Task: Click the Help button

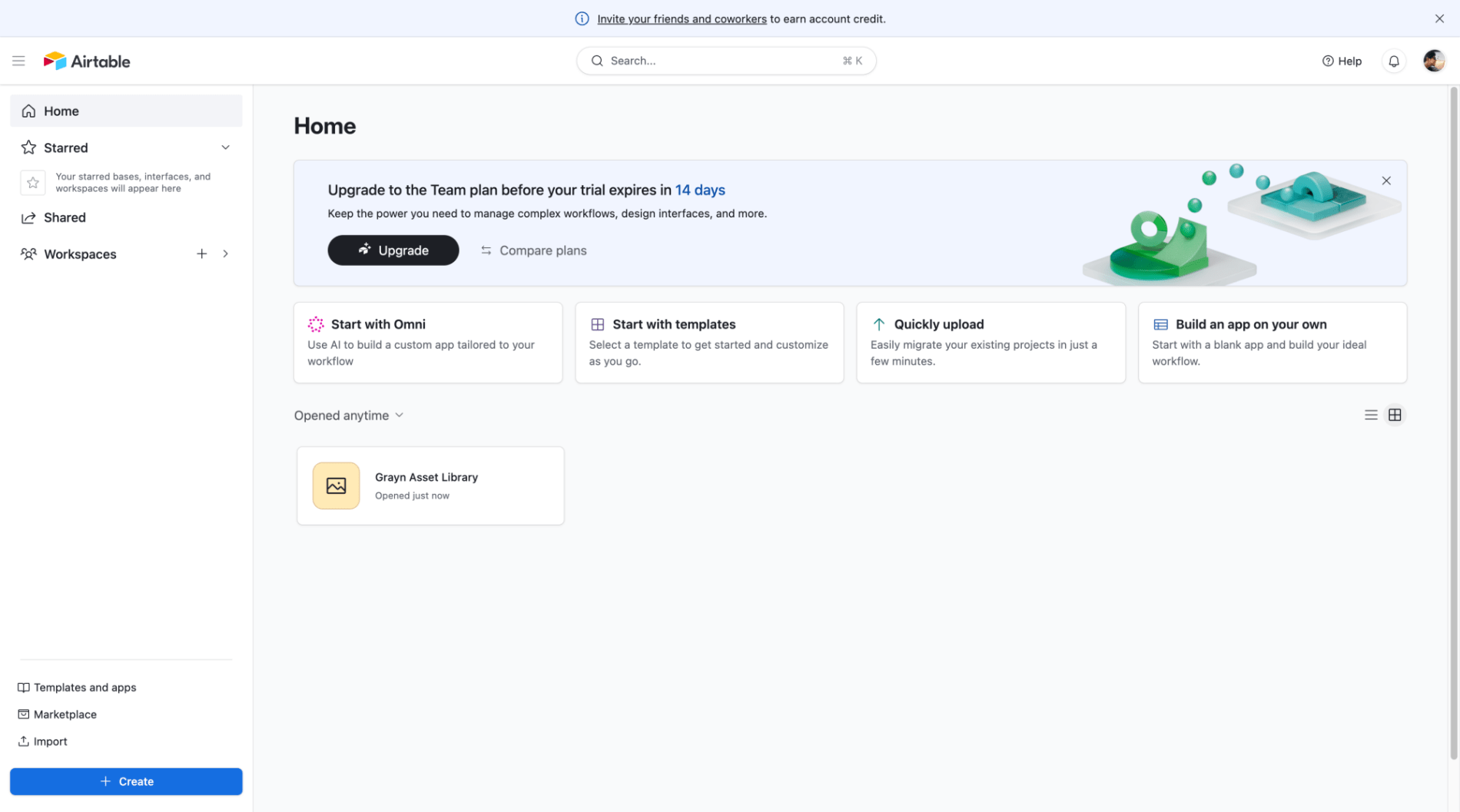Action: point(1342,61)
